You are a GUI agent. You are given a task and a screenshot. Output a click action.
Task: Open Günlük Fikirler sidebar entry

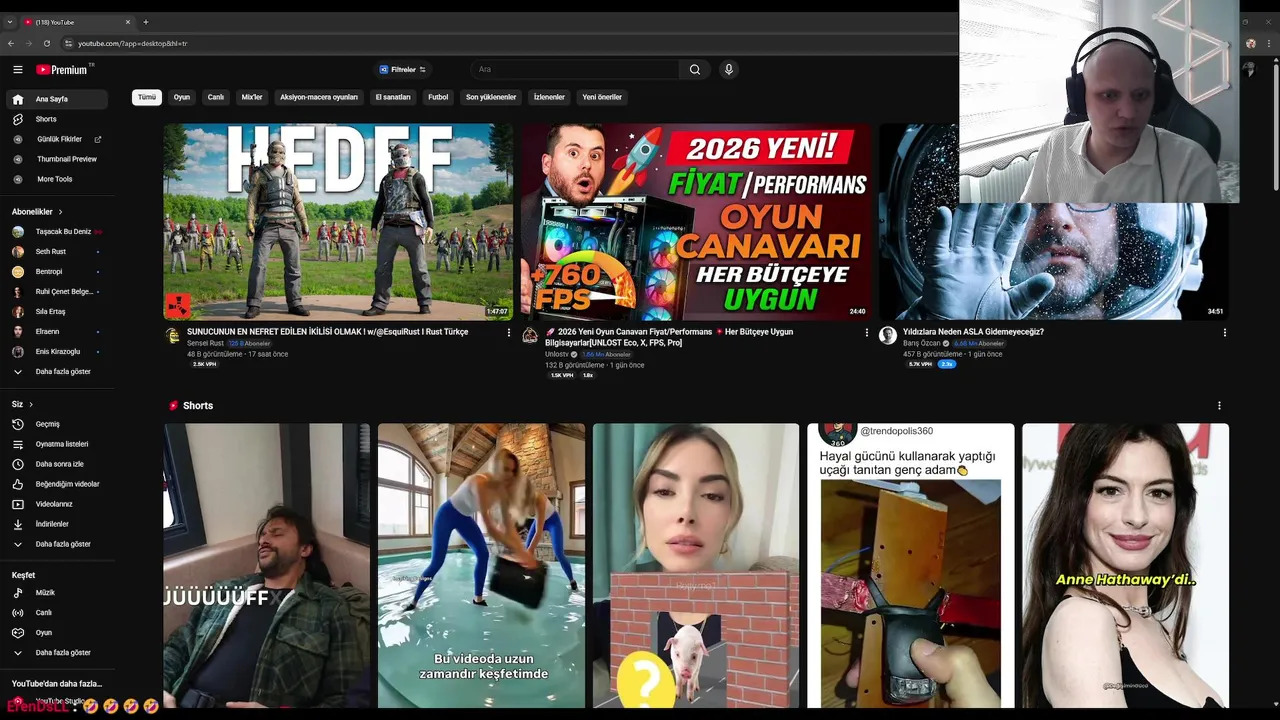click(56, 139)
